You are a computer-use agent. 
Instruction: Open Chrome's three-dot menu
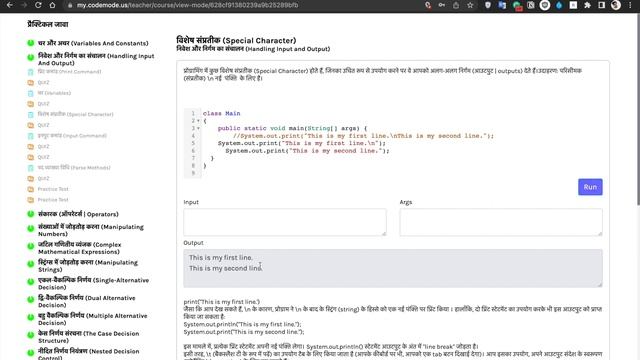(631, 5)
